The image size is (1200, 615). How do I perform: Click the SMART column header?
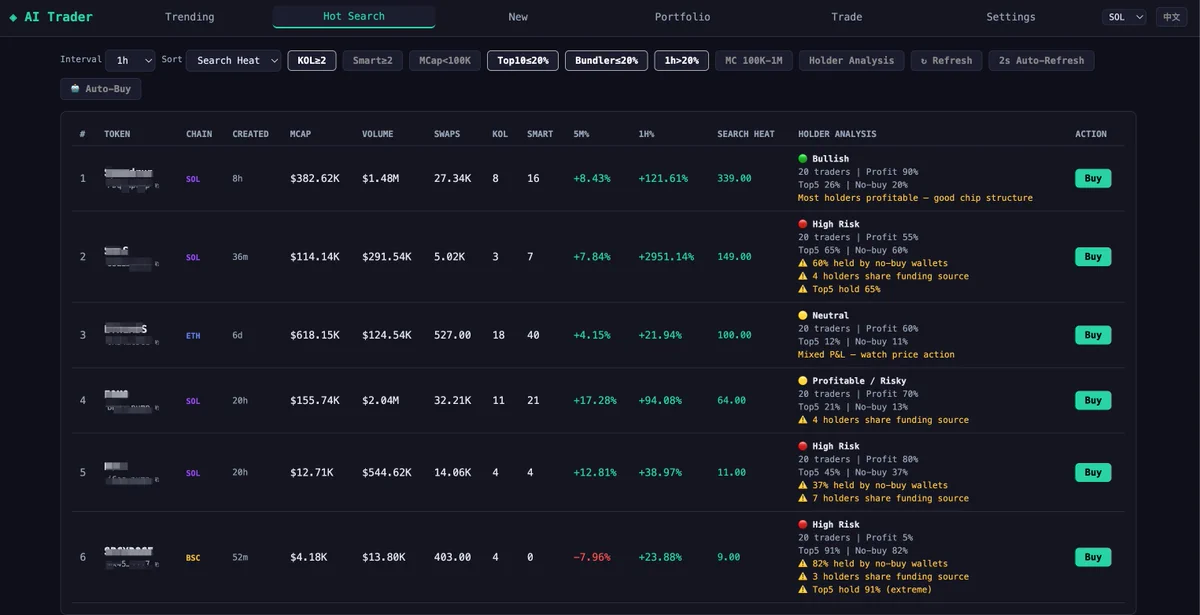coord(540,134)
